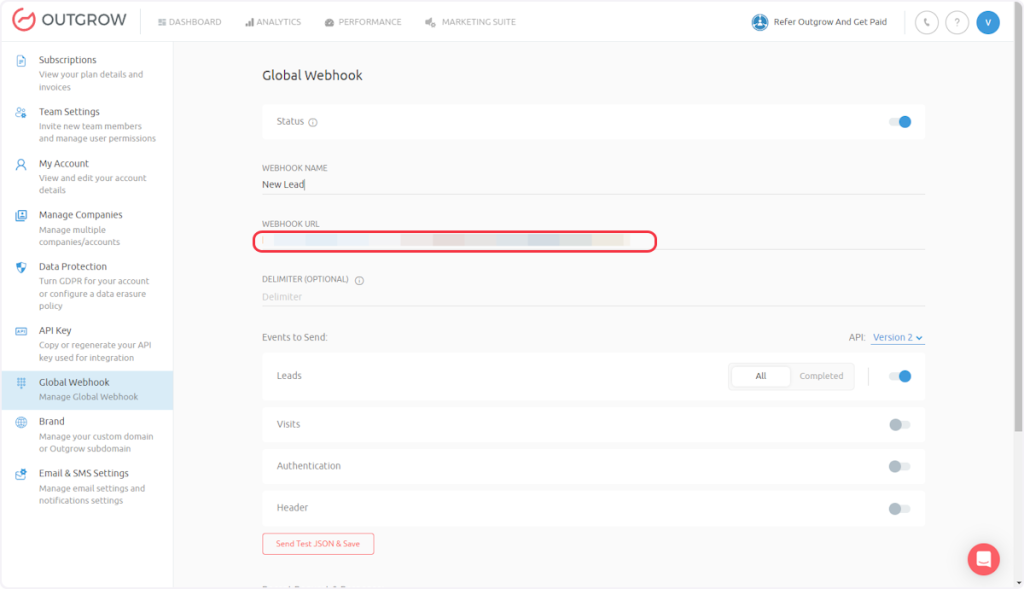The height and width of the screenshot is (589, 1024).
Task: Select Completed leads option
Action: [821, 376]
